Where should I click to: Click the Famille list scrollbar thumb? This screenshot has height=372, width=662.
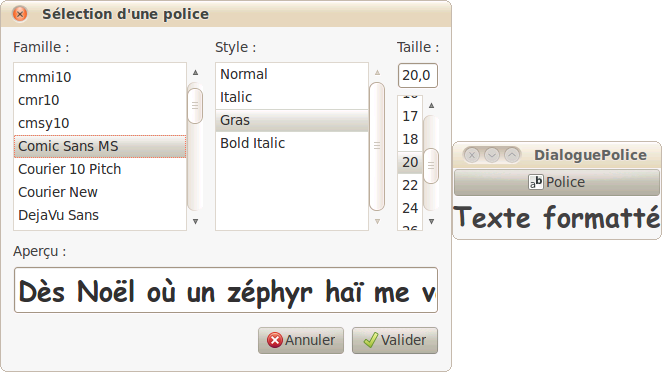click(195, 106)
